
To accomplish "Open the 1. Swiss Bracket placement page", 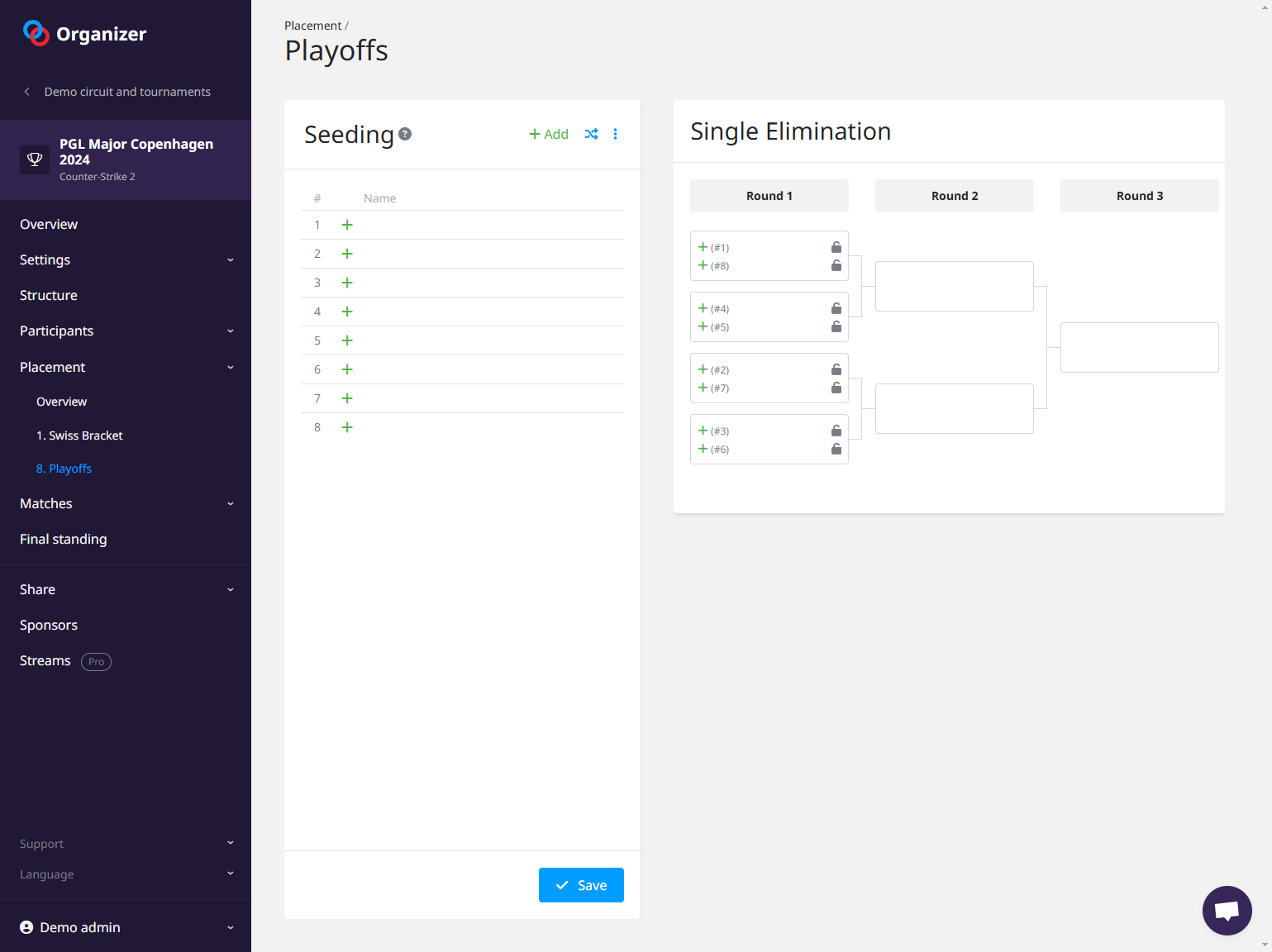I will tap(79, 436).
